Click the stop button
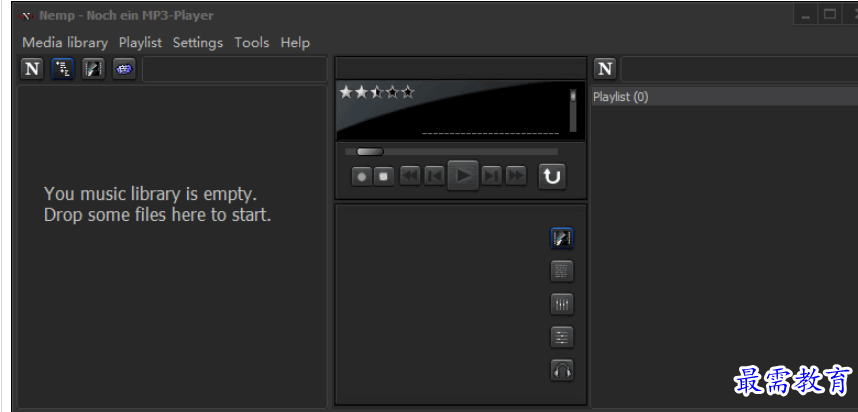This screenshot has height=412, width=858. [384, 177]
